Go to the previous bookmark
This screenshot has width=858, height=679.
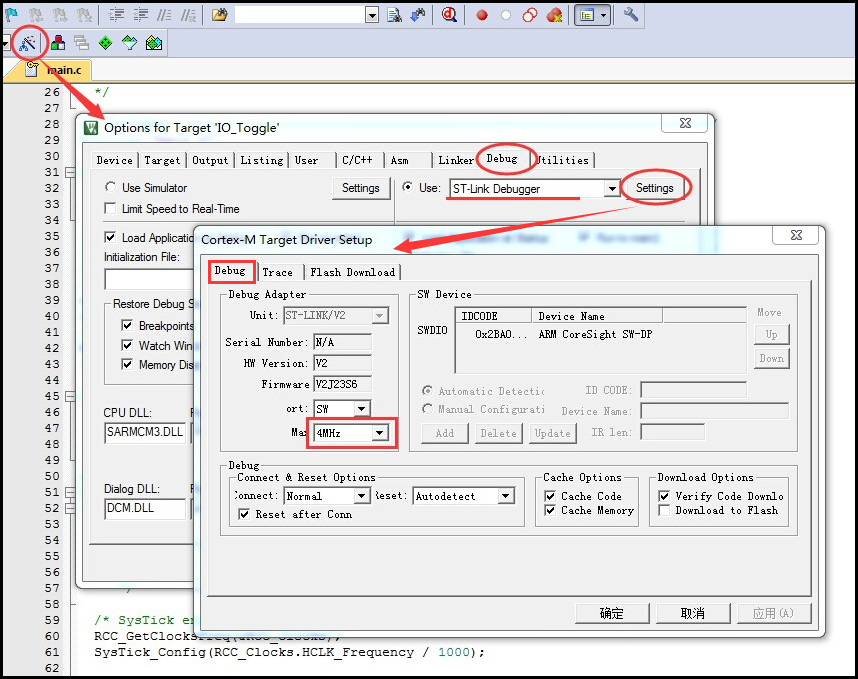pos(36,15)
